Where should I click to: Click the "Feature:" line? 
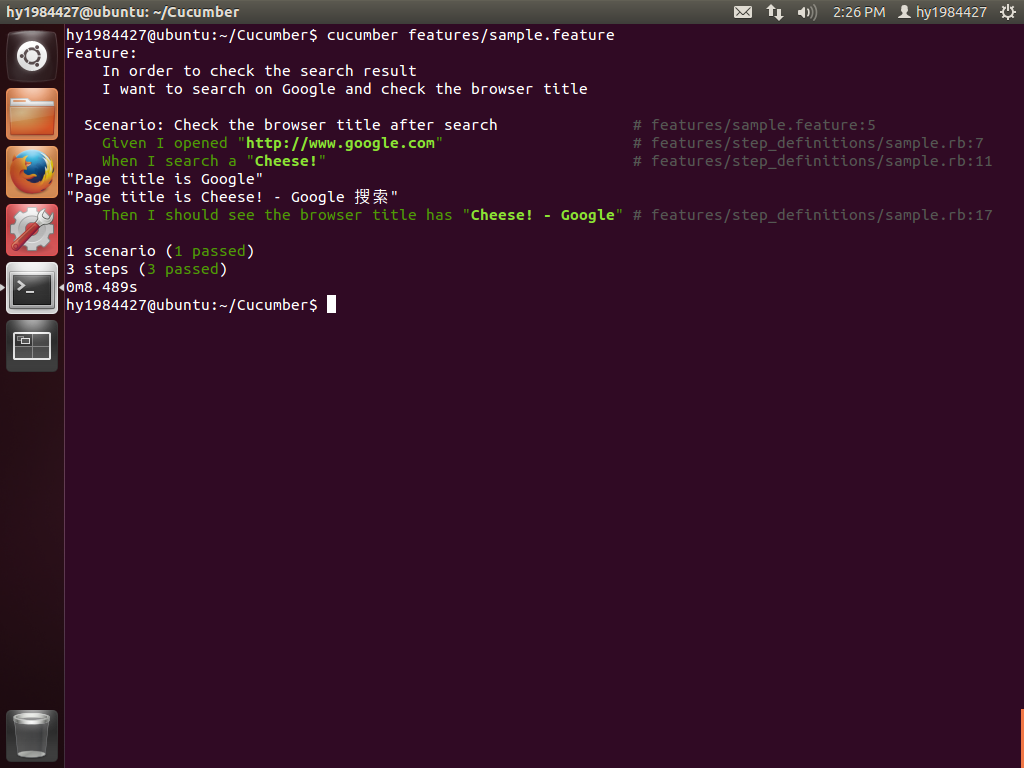pyautogui.click(x=101, y=53)
